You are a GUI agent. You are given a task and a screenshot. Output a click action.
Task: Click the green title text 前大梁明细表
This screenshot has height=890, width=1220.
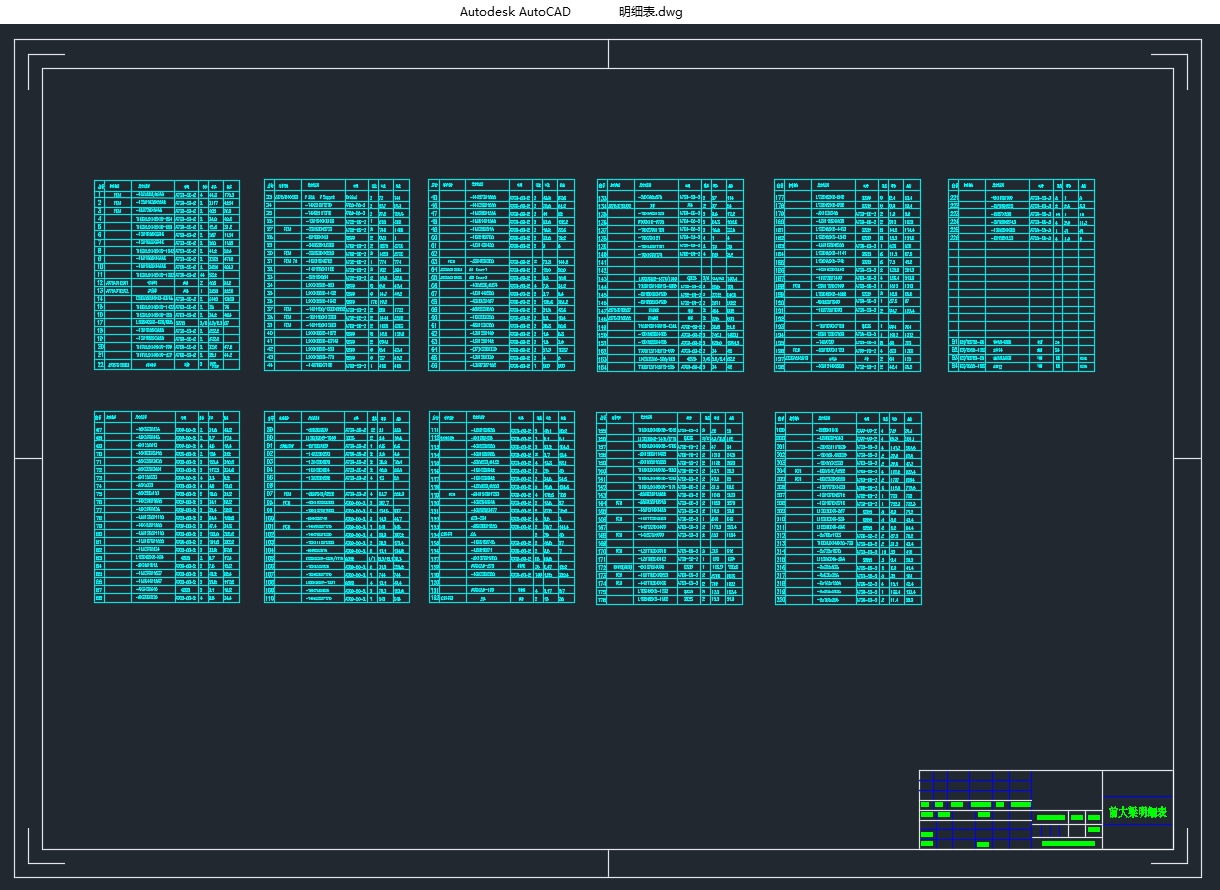pyautogui.click(x=1137, y=812)
